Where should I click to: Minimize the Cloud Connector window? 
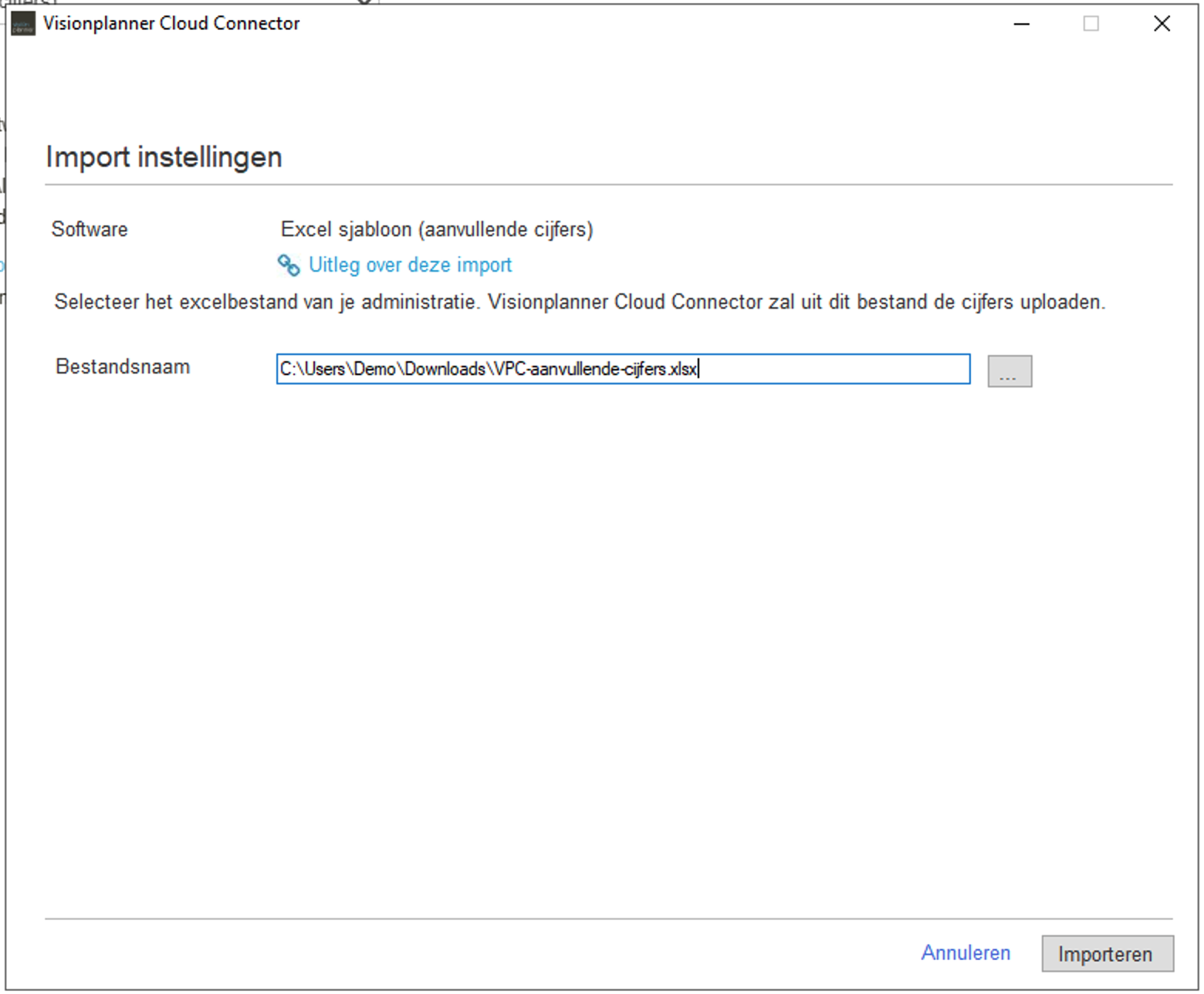coord(1021,24)
